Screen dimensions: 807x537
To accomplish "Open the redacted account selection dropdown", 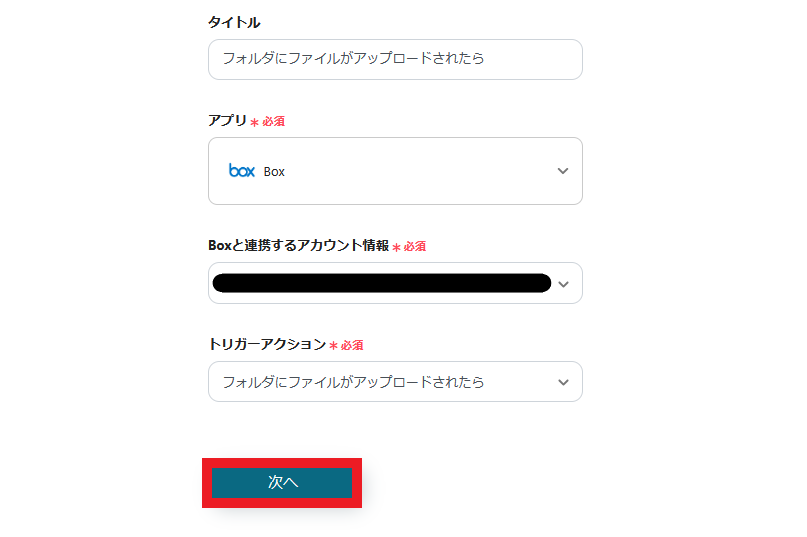I will coord(395,283).
